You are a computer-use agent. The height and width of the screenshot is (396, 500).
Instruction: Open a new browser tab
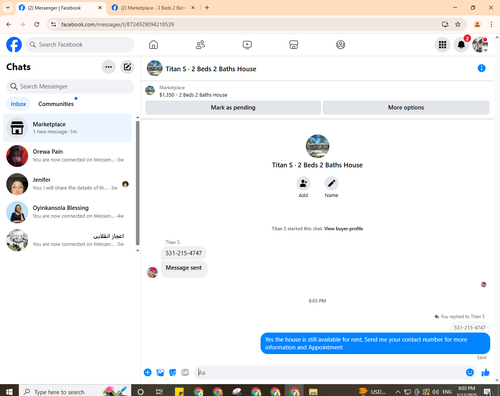pyautogui.click(x=207, y=8)
